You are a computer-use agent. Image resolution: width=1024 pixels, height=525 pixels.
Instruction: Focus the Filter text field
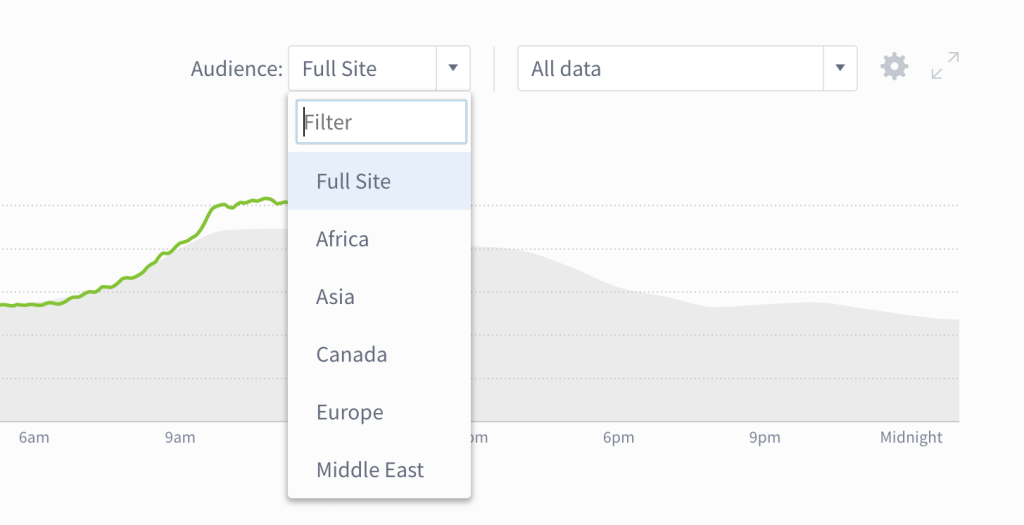click(381, 122)
